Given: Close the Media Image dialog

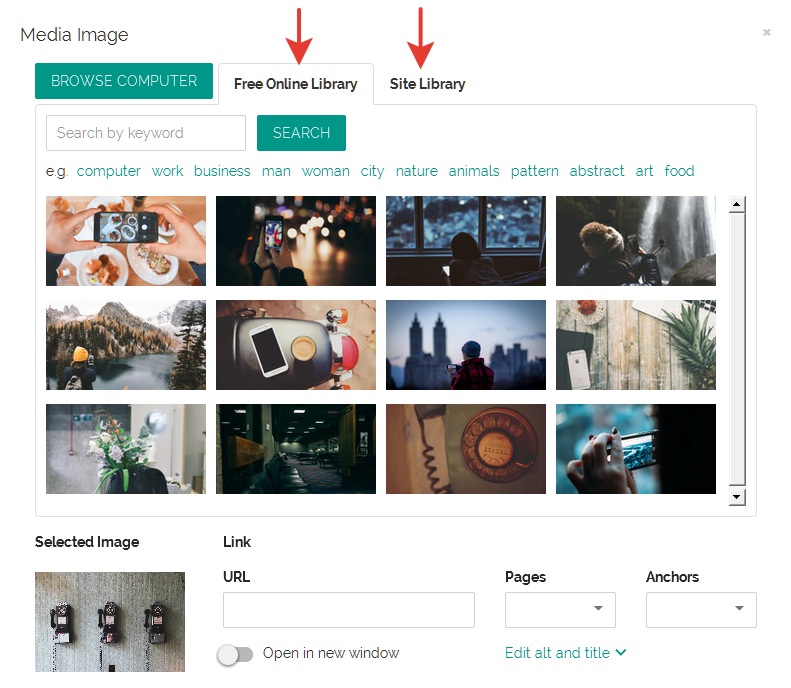Looking at the screenshot, I should coord(766,33).
